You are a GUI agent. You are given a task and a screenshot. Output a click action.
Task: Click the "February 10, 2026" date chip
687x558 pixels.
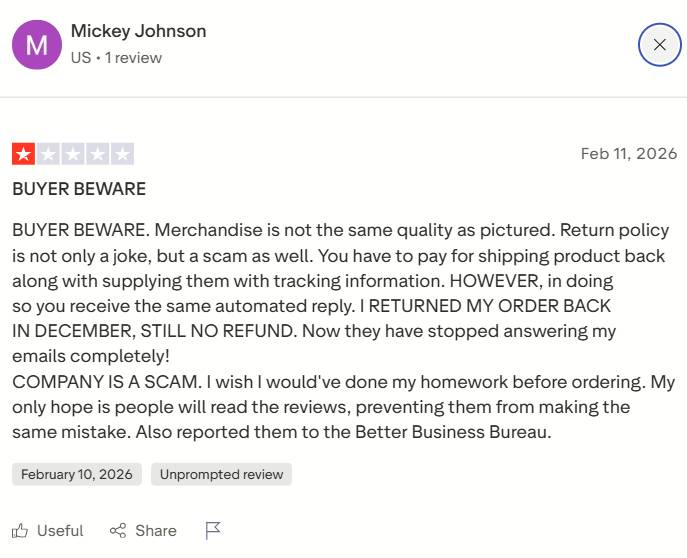point(77,474)
